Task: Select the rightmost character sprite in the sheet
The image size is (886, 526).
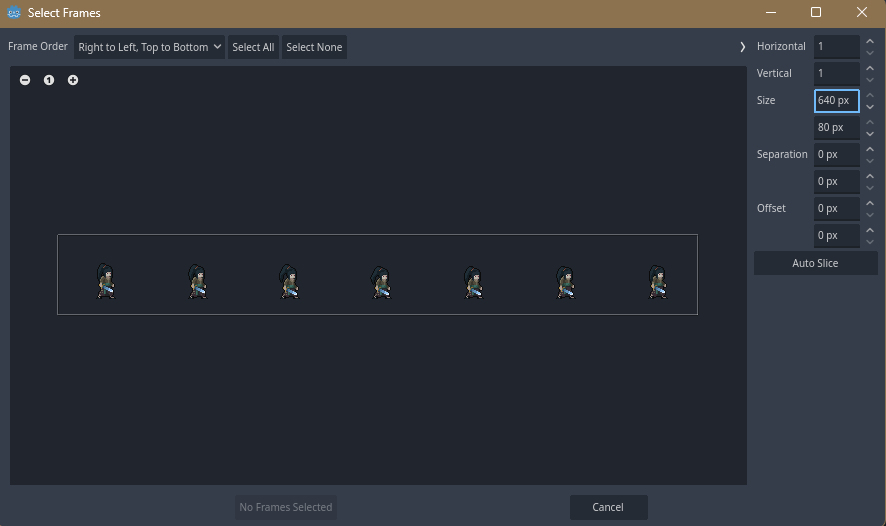Action: click(x=658, y=282)
